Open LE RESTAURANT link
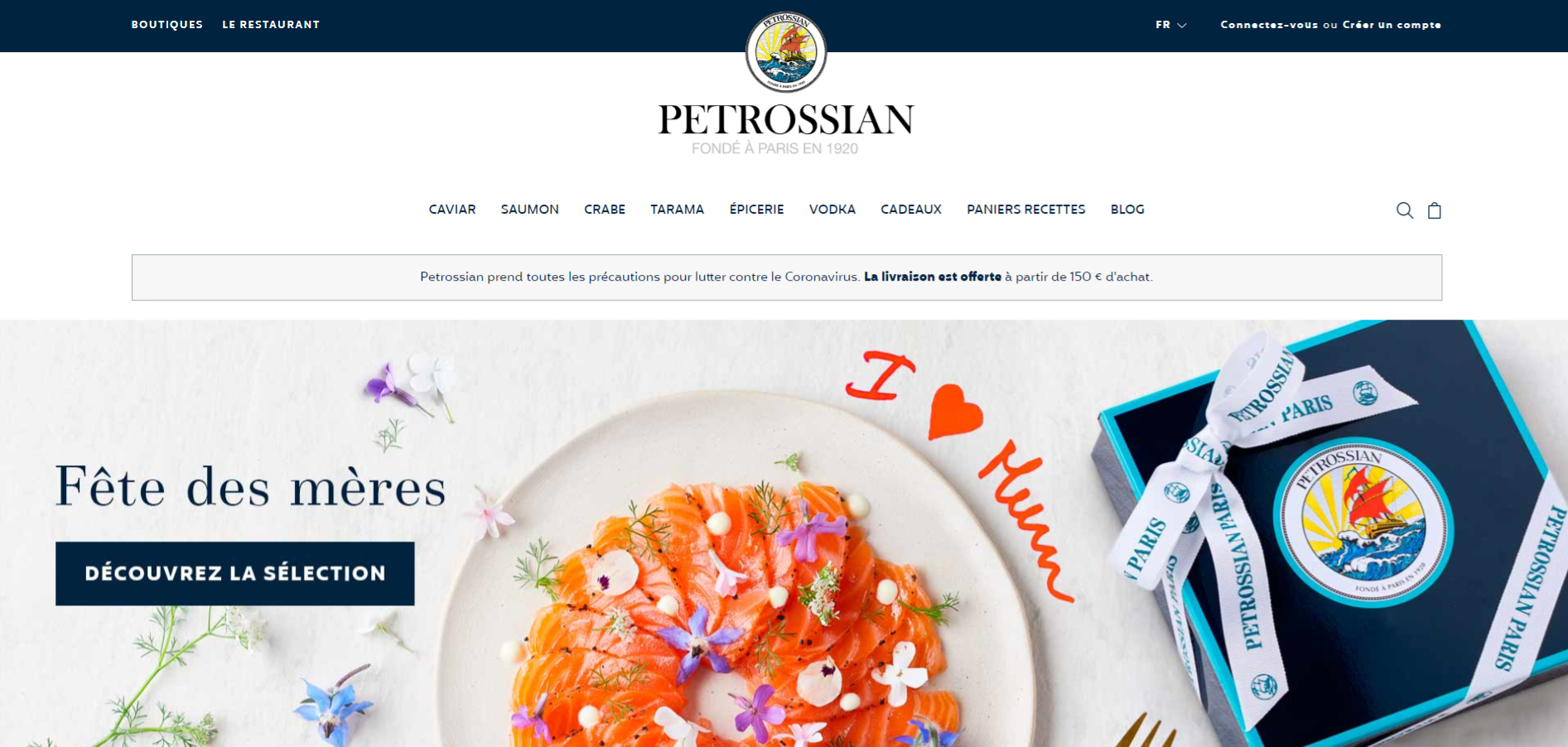1568x747 pixels. click(x=271, y=25)
